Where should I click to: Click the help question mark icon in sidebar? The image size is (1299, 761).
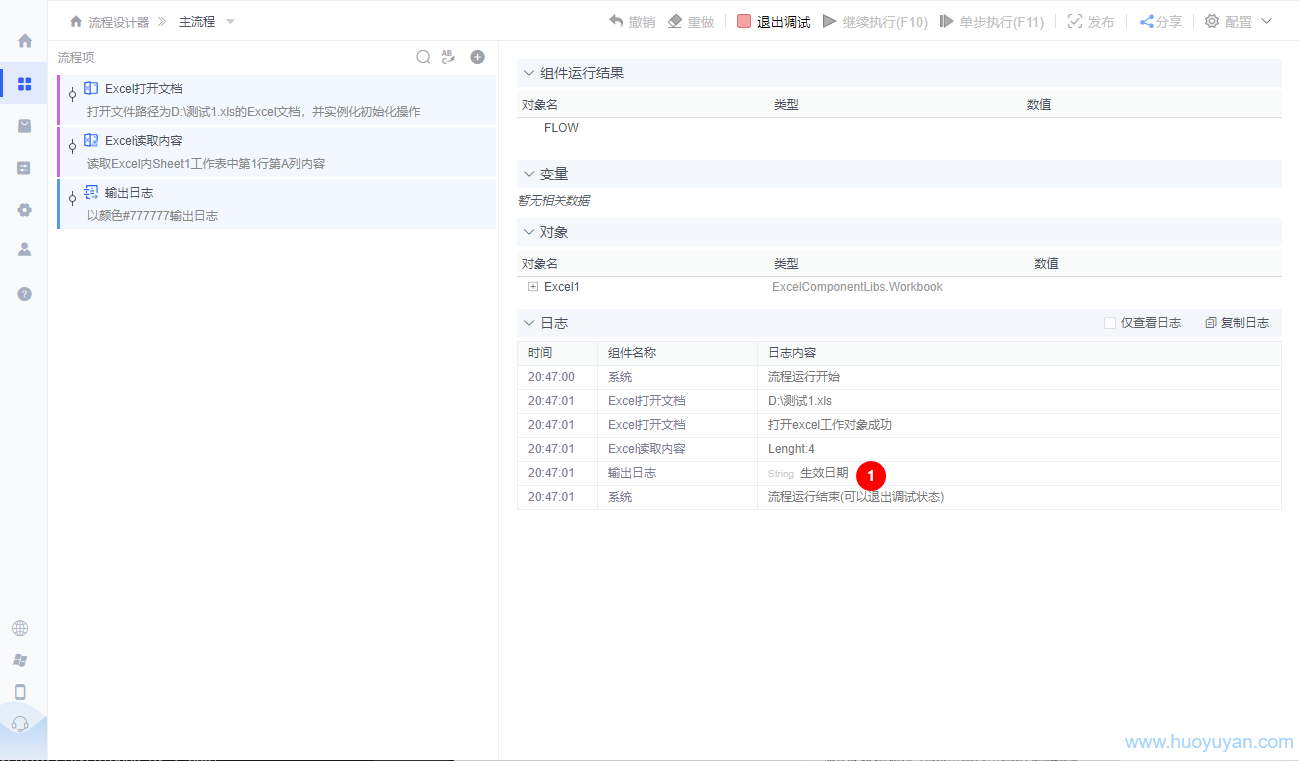[22, 293]
